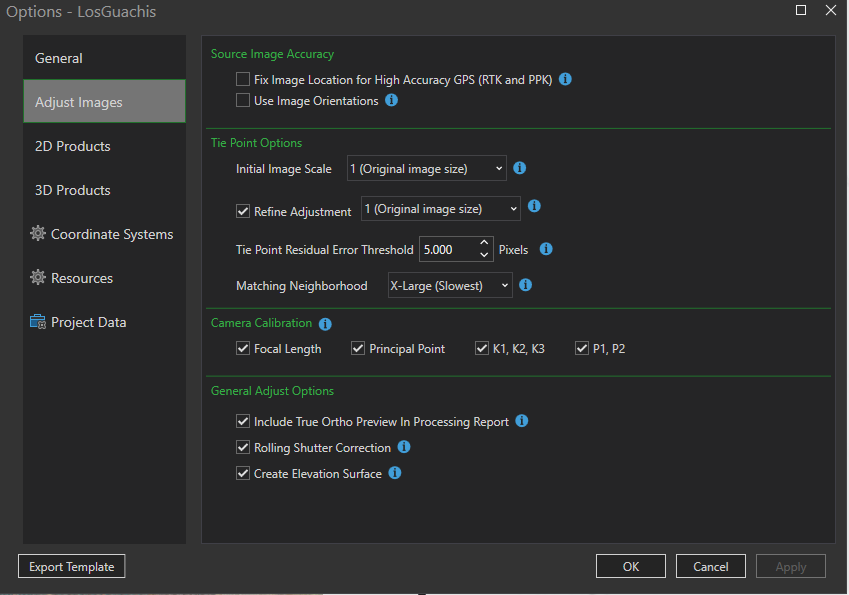Disable the Focal Length calibration checkbox
Screen dimensions: 849x595
tap(242, 349)
